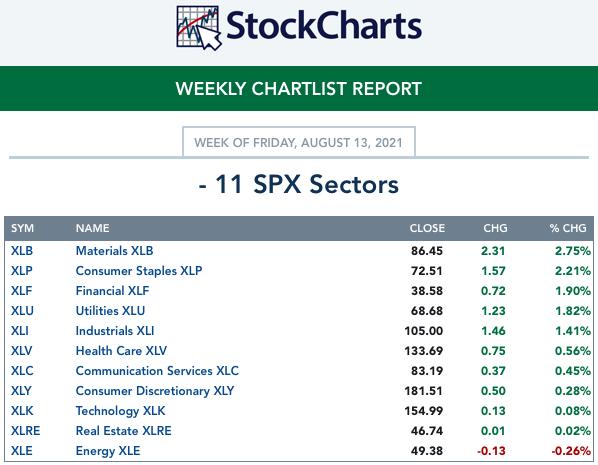Open the XLB symbol link
Screen dimensions: 598x465
(x=22, y=251)
